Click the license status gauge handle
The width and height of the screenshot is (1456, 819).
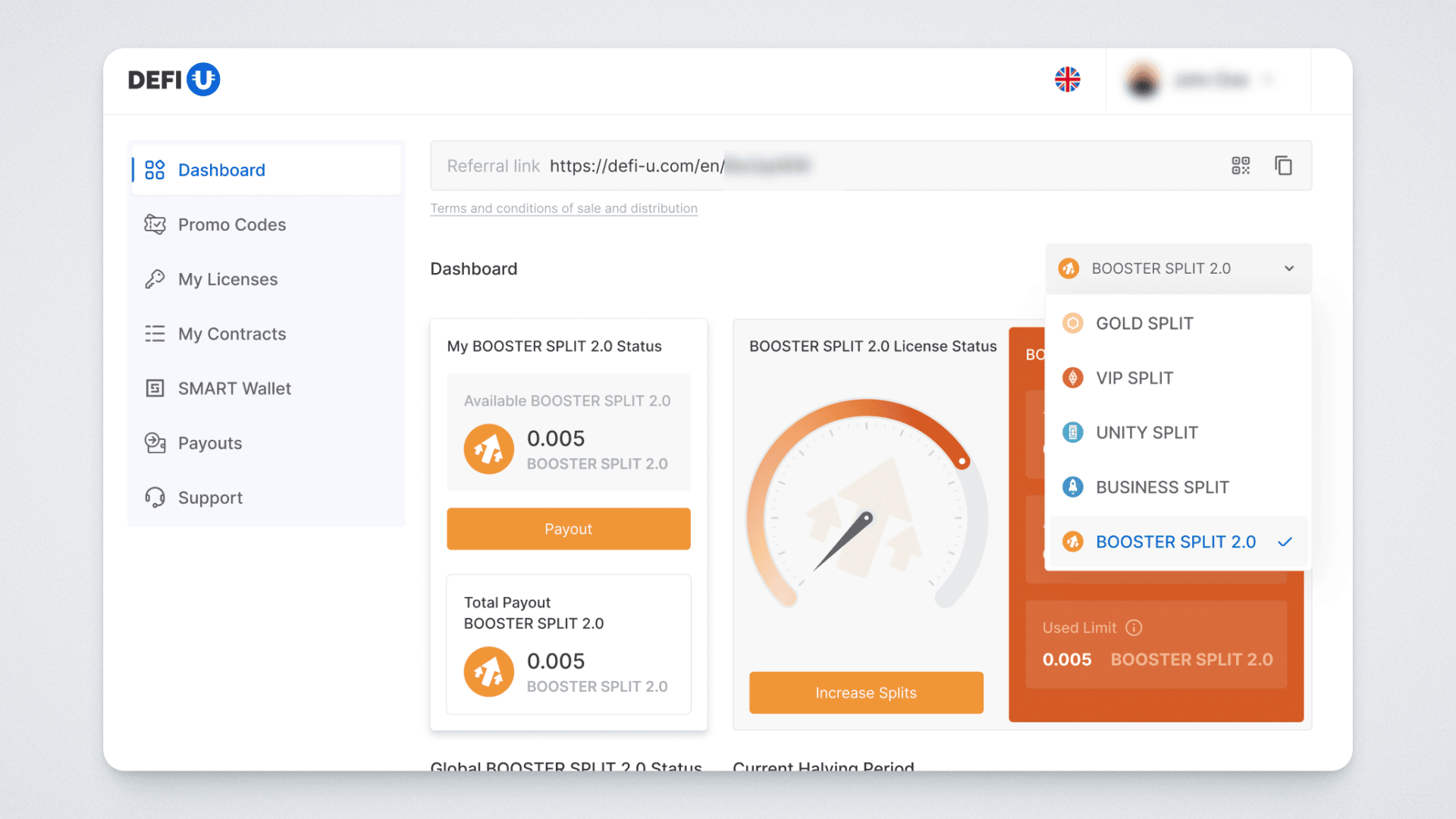pos(962,461)
